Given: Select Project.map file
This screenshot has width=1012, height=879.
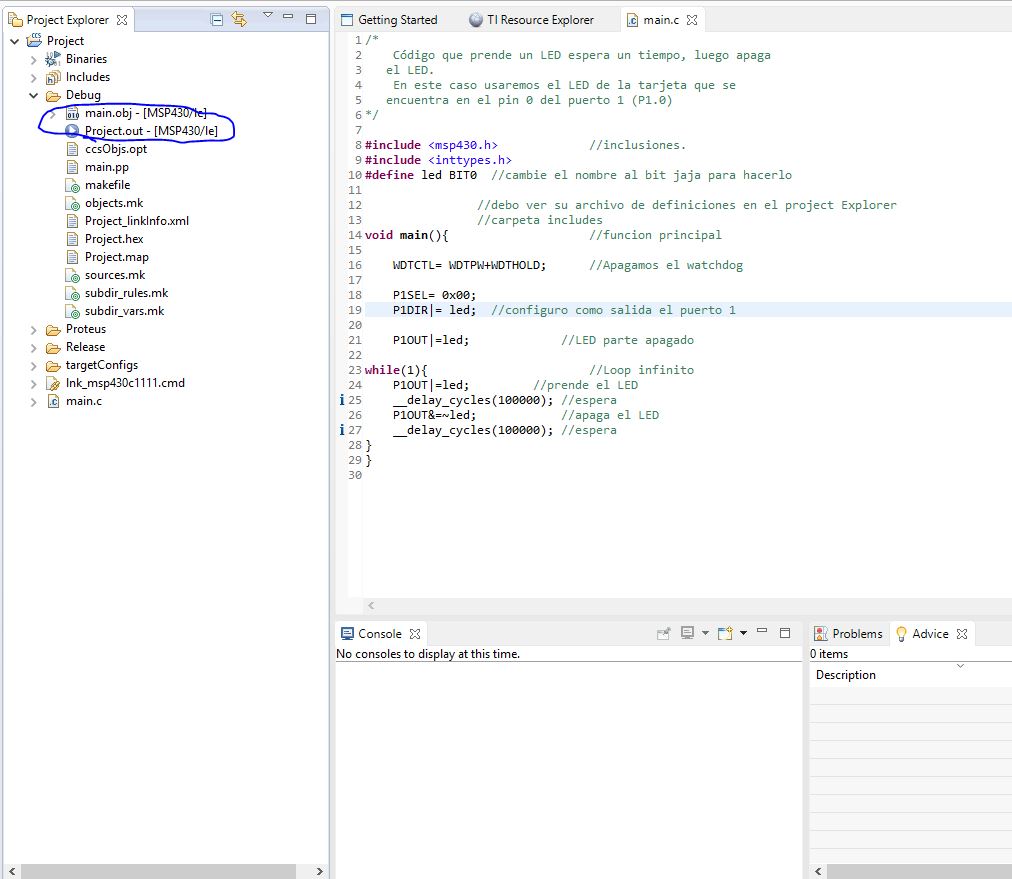Looking at the screenshot, I should coord(117,258).
